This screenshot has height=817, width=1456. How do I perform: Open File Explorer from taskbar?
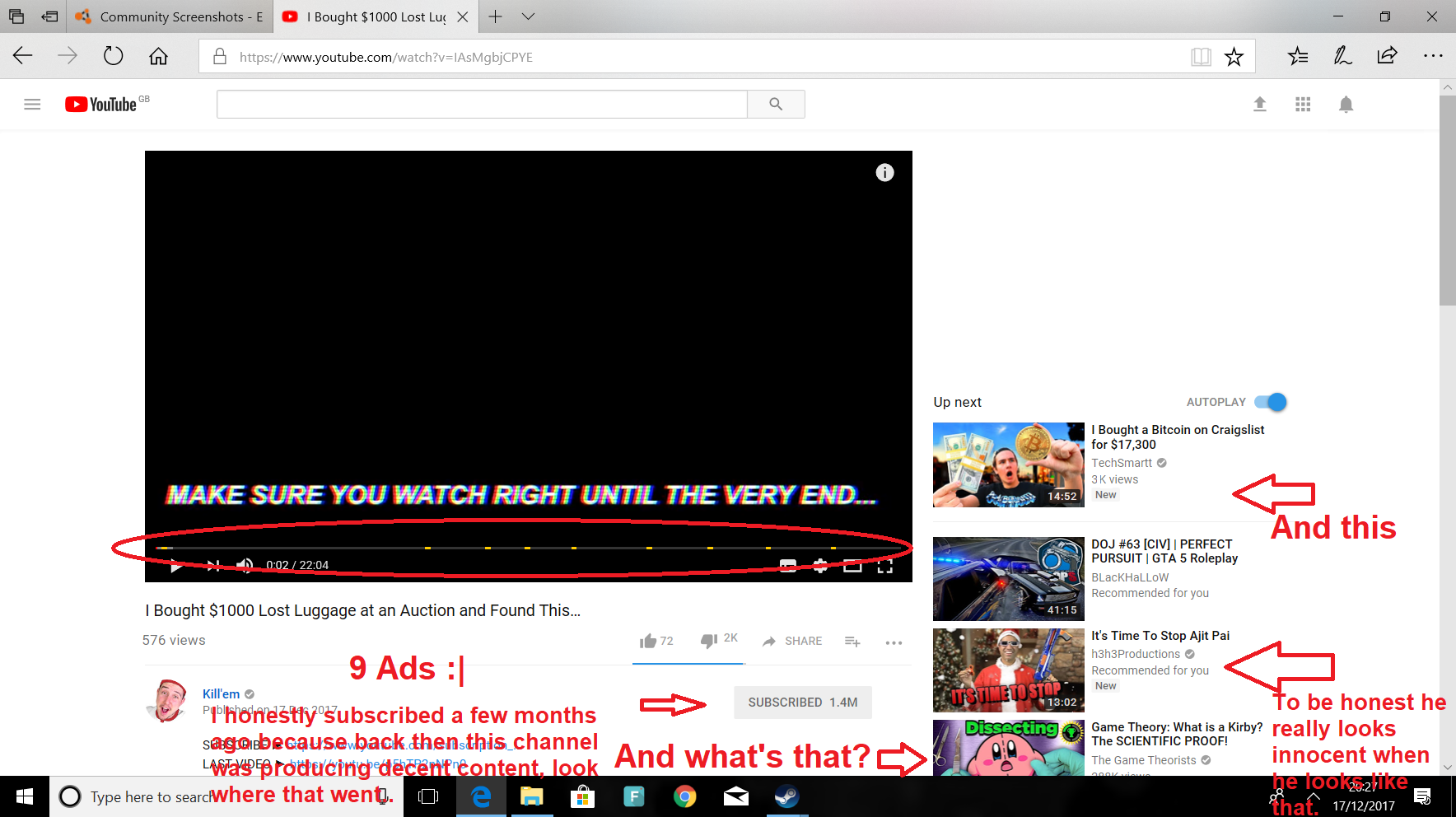(x=531, y=796)
